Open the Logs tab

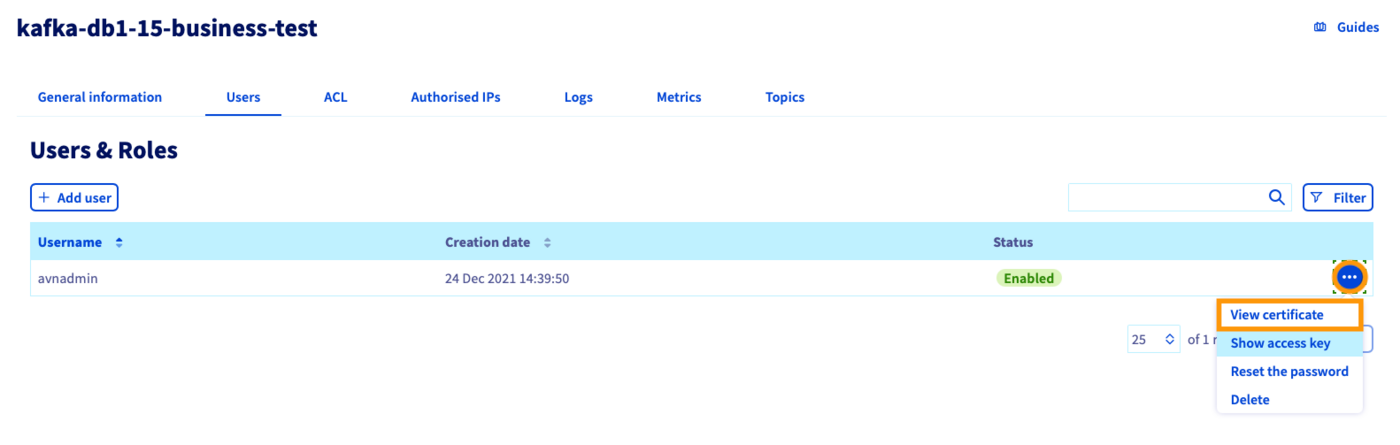(x=578, y=97)
